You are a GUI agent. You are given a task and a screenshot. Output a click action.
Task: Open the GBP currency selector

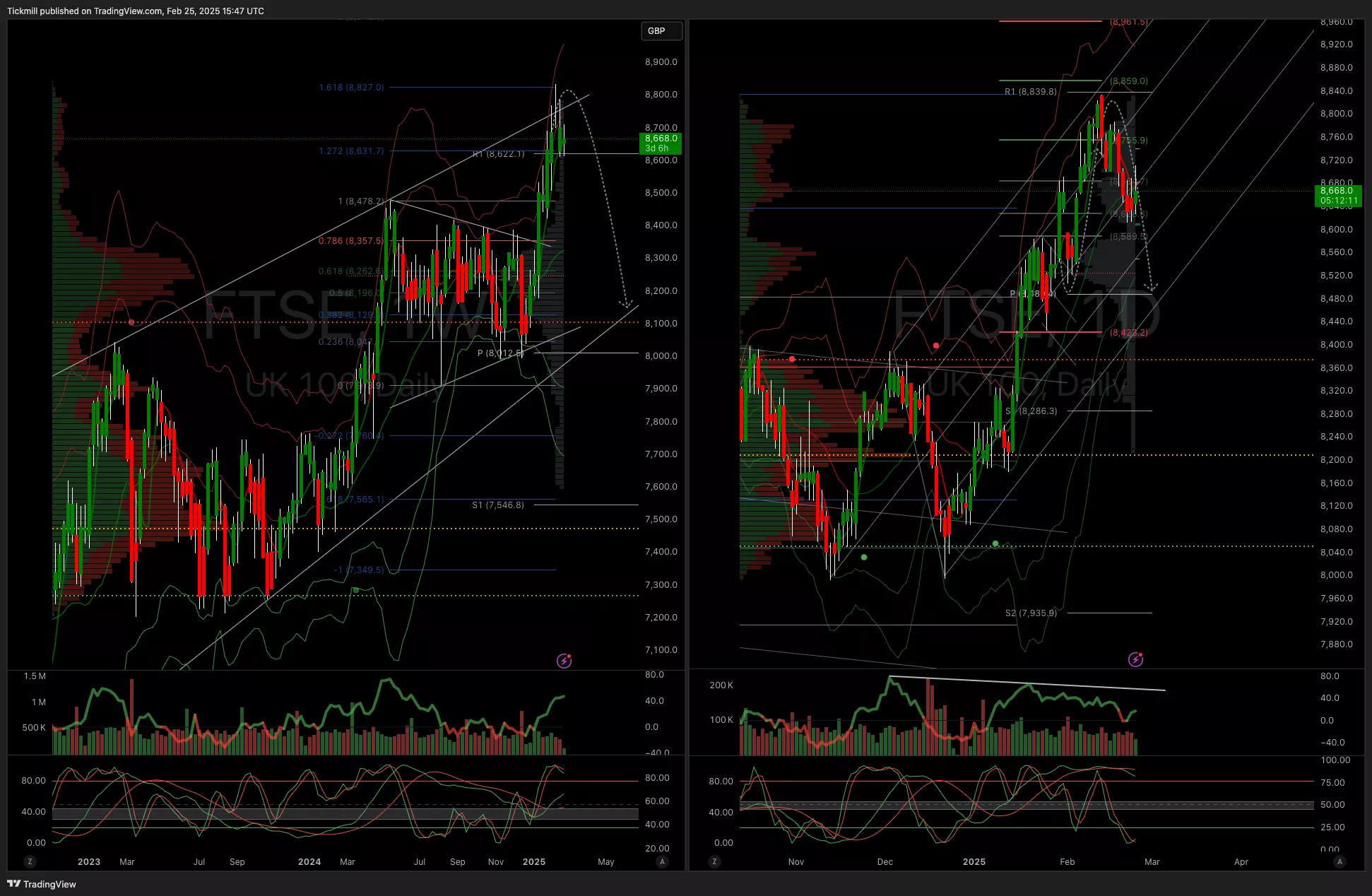661,31
